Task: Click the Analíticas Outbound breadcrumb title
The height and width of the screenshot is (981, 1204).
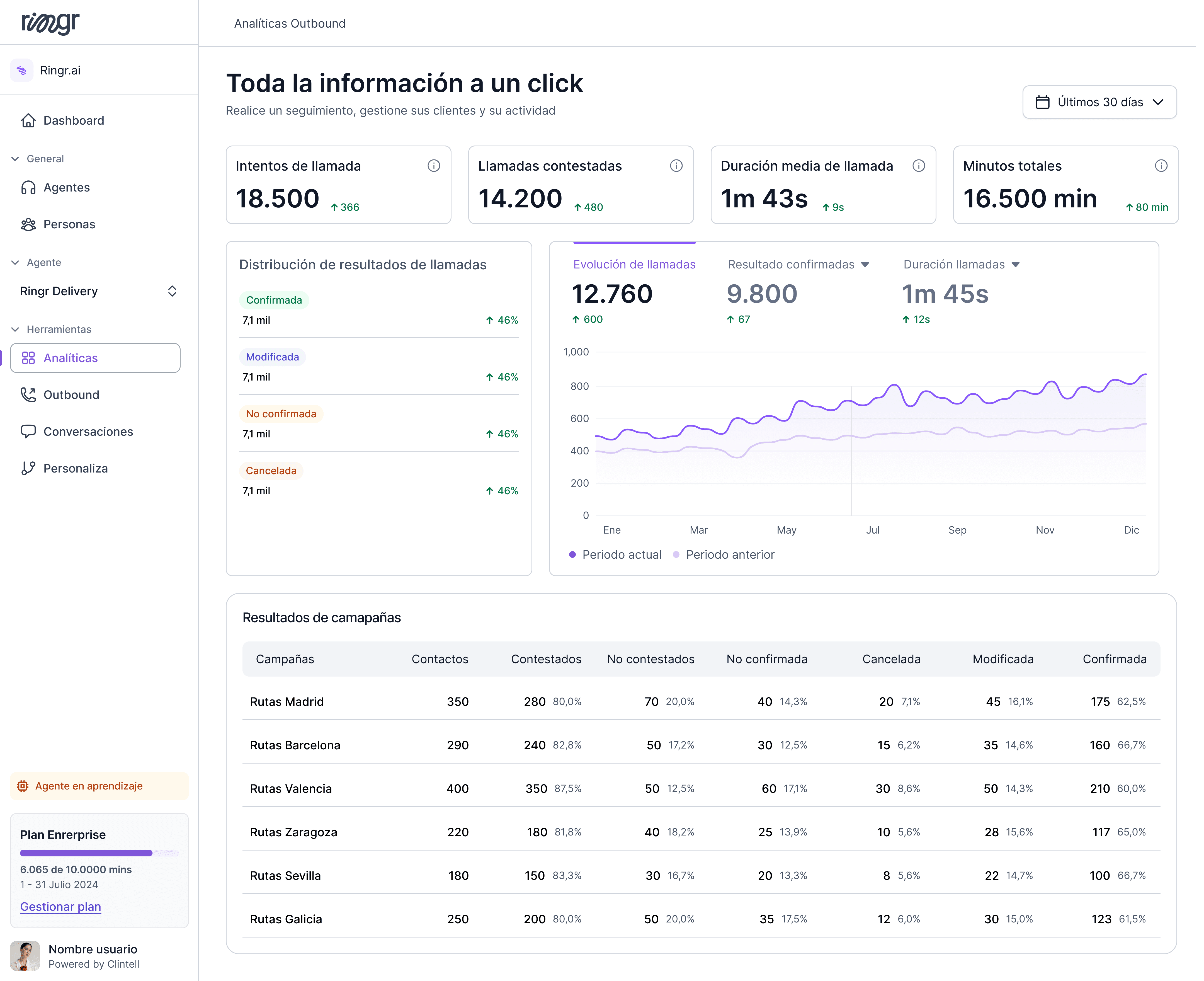Action: pyautogui.click(x=290, y=24)
